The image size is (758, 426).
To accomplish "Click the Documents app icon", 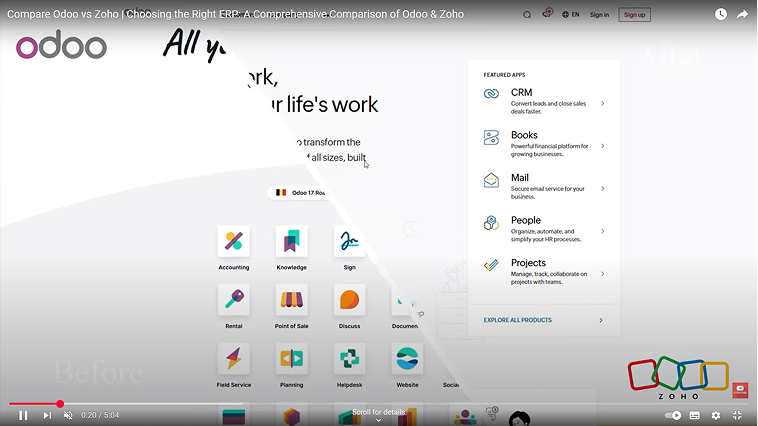I will (x=405, y=300).
